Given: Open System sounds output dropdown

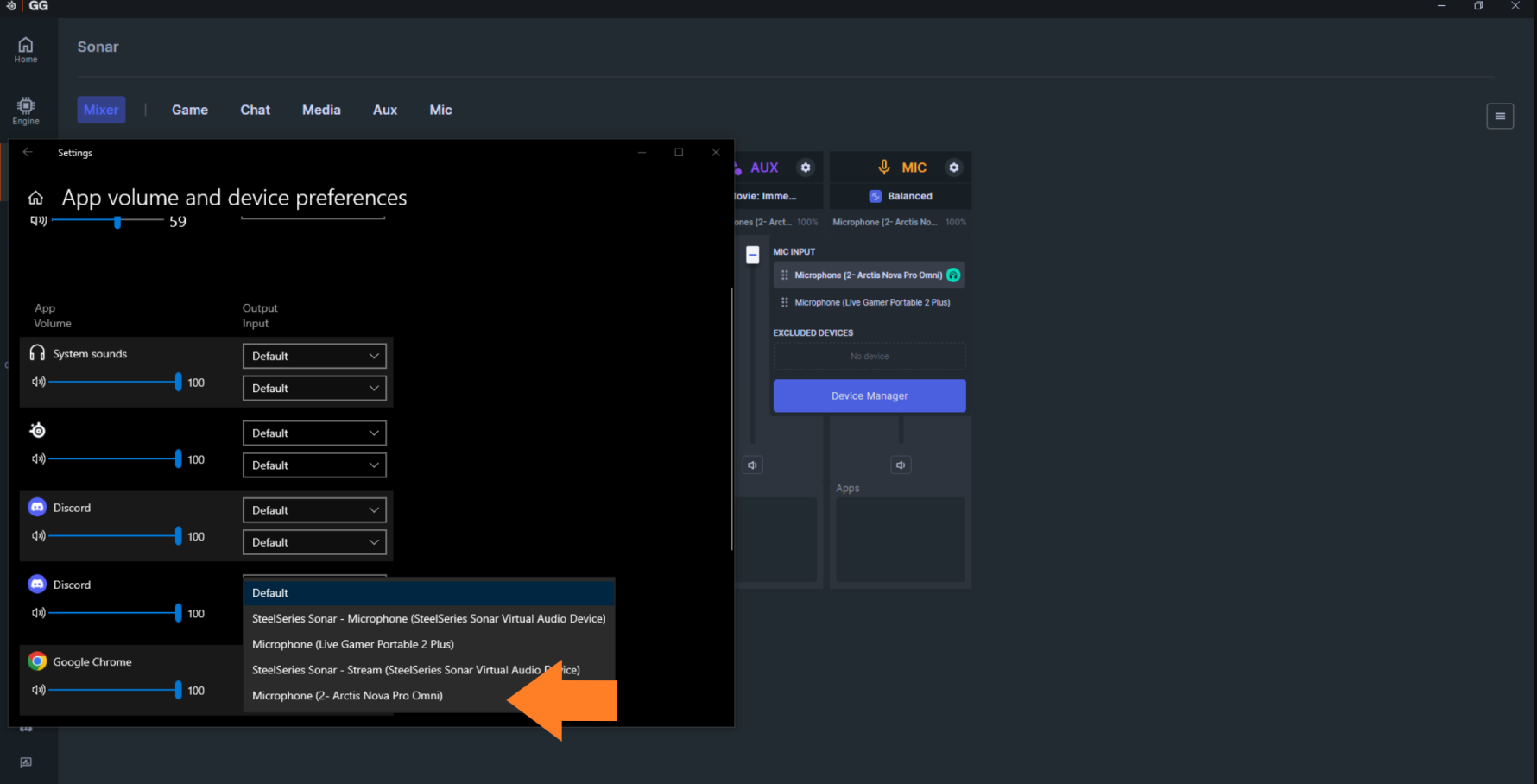Looking at the screenshot, I should click(x=314, y=356).
